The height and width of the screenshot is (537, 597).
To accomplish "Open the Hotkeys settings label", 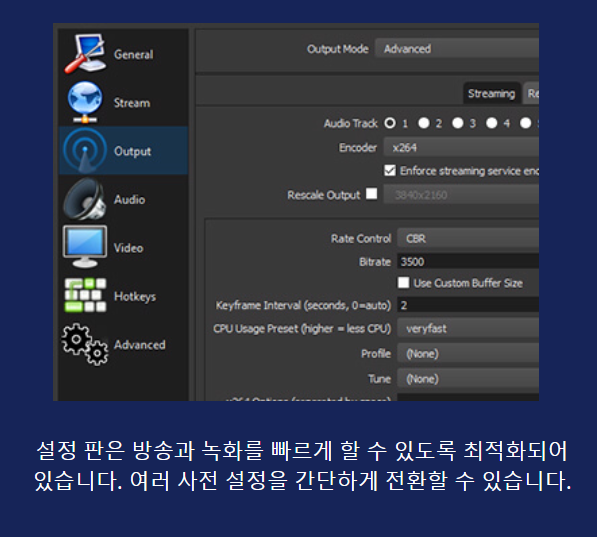I will [135, 297].
